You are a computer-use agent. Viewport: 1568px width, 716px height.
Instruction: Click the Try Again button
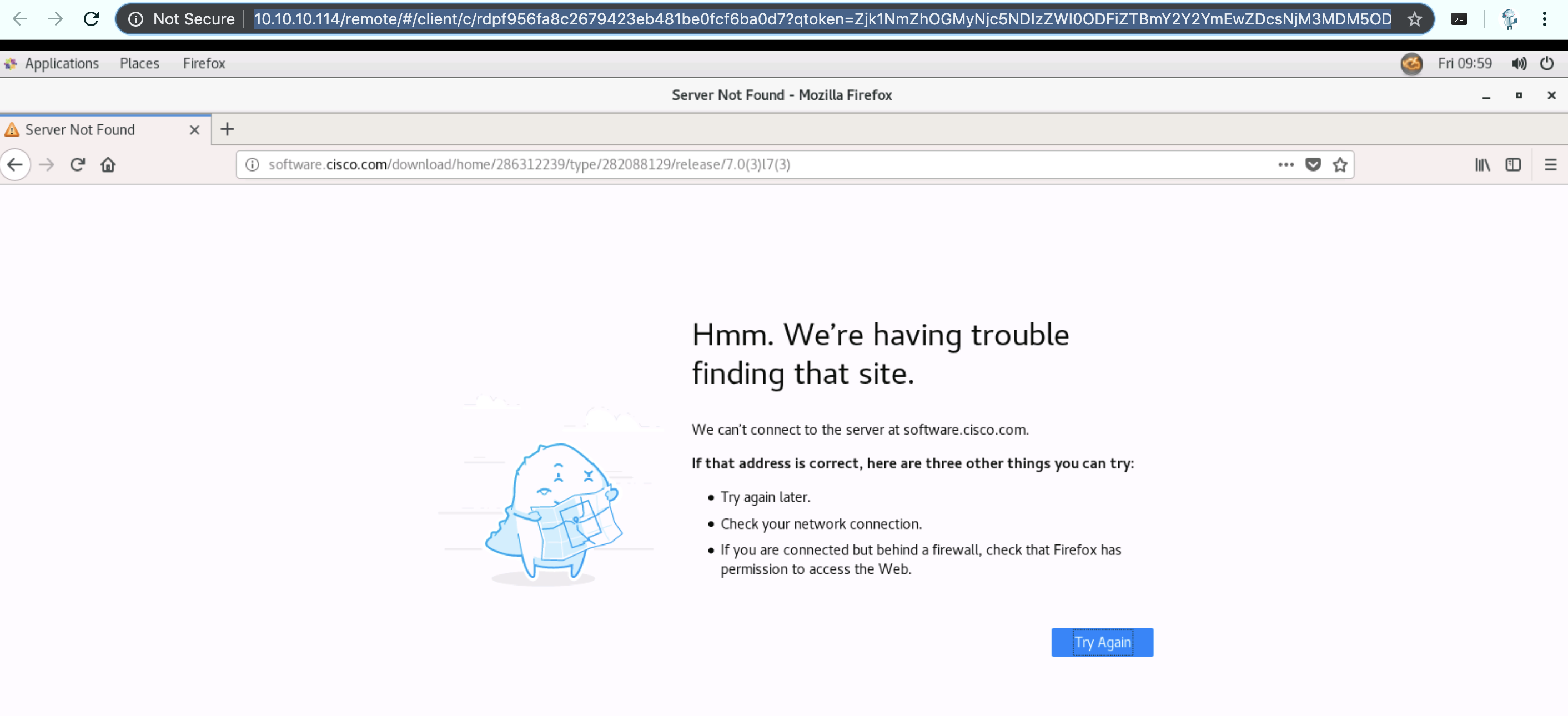(1102, 642)
